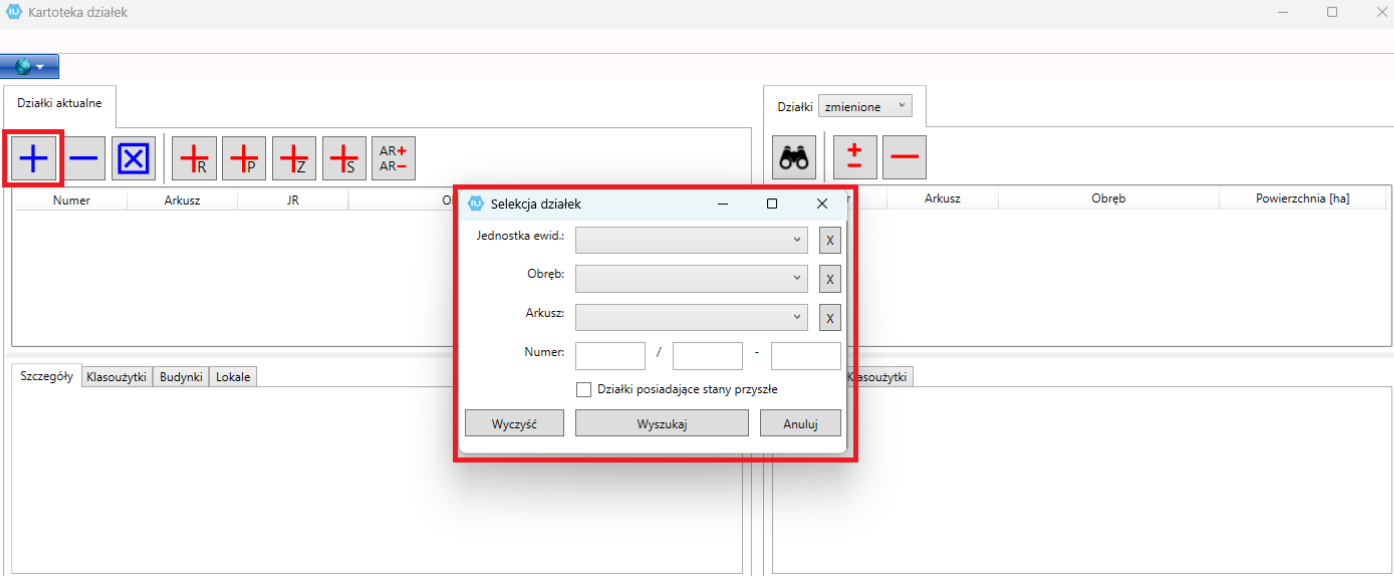1394x576 pixels.
Task: Expand the 'Arkusz' dropdown list
Action: (691, 317)
